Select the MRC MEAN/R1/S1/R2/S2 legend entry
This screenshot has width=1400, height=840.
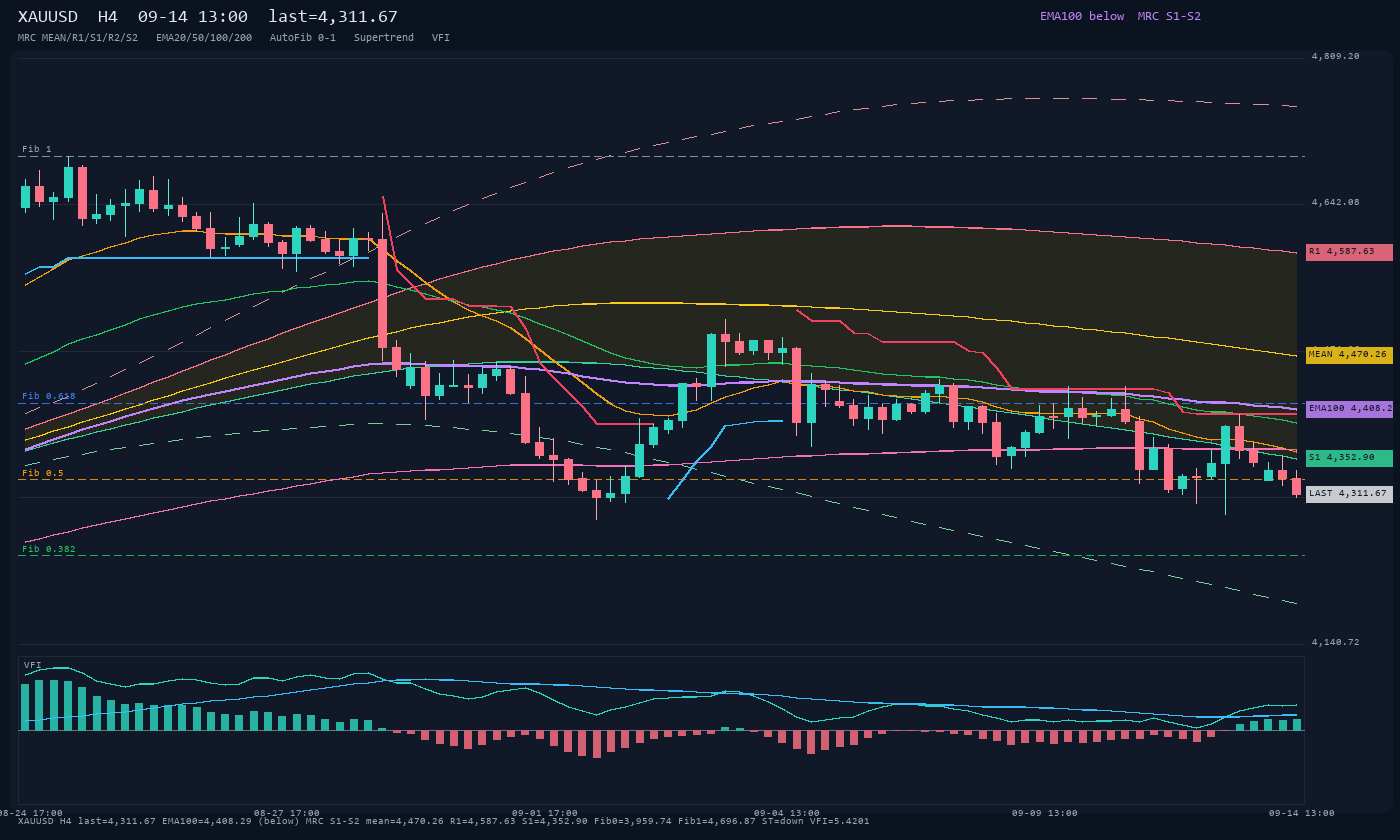click(78, 37)
